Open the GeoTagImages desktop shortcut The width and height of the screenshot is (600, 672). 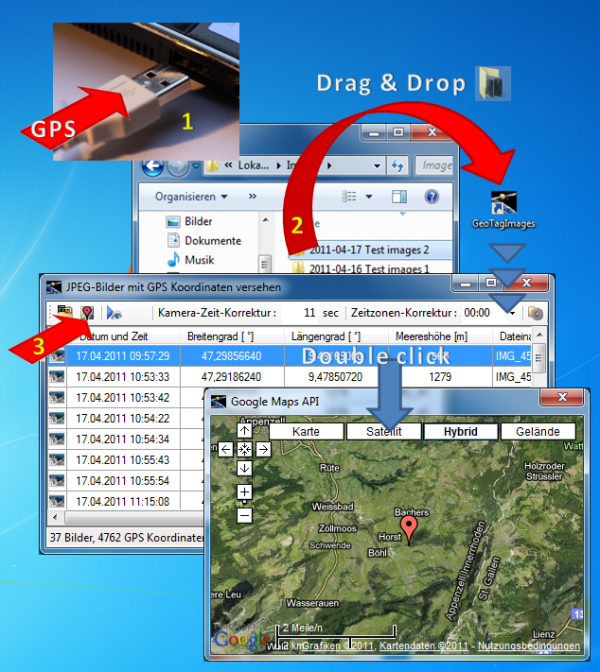pyautogui.click(x=504, y=210)
